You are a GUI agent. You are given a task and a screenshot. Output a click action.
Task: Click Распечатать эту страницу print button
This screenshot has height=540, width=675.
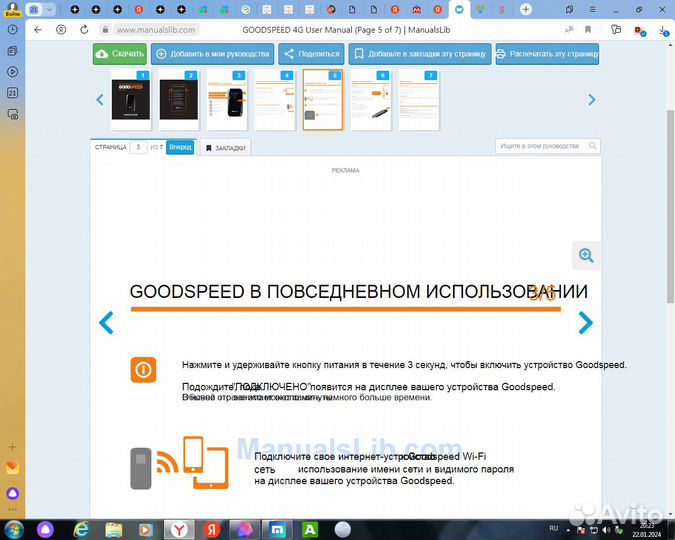tap(547, 54)
